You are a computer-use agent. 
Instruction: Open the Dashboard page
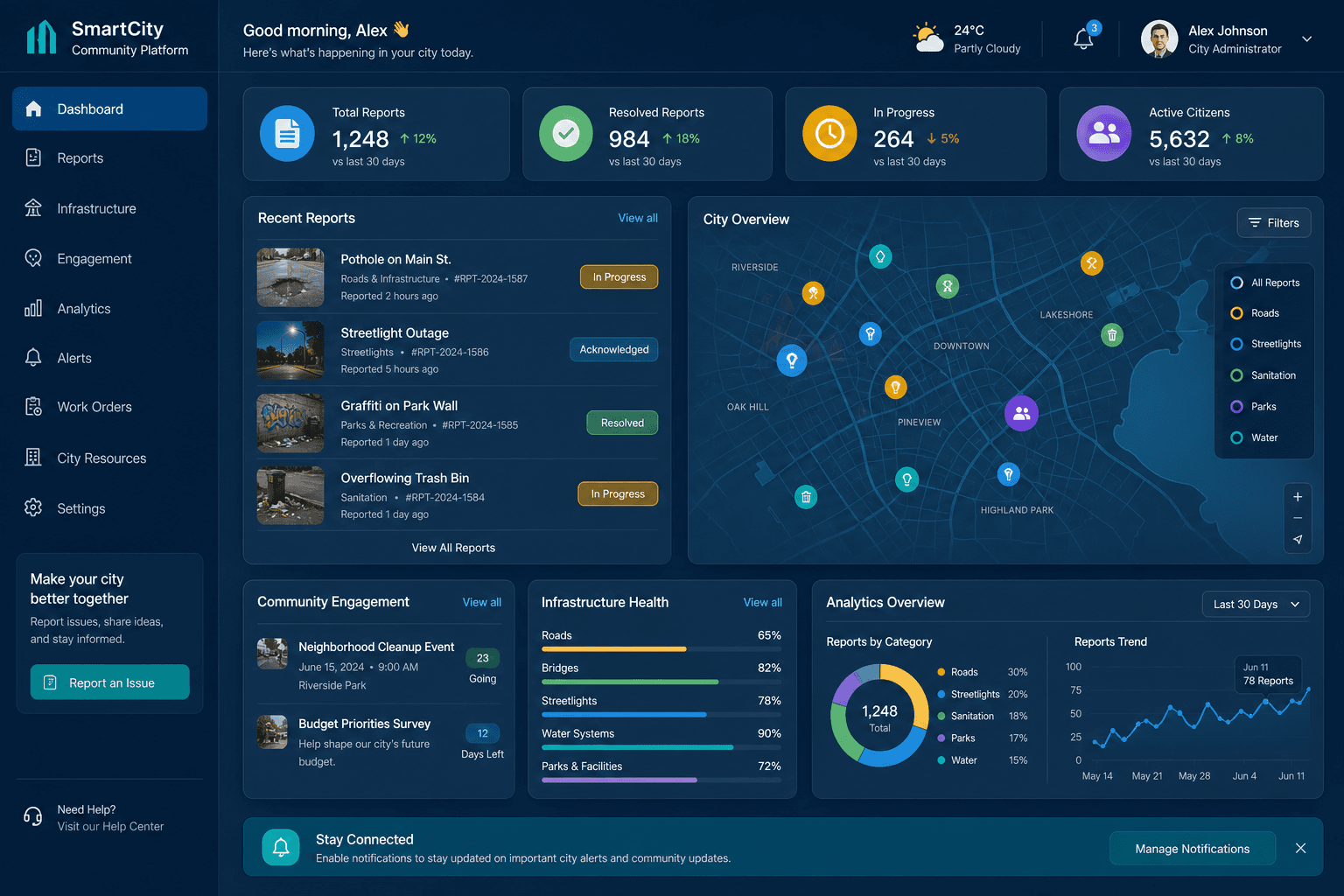[x=109, y=108]
